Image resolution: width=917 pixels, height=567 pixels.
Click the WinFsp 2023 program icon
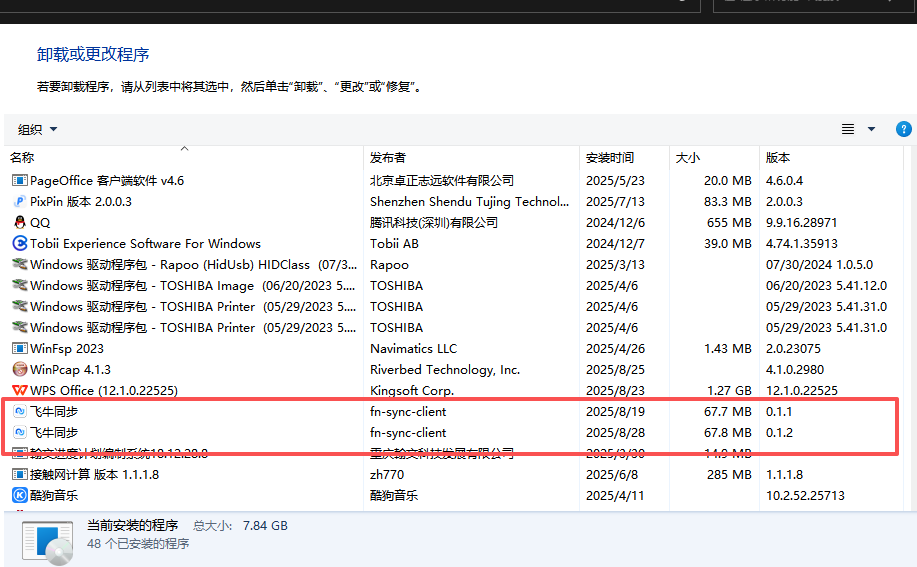pos(20,348)
